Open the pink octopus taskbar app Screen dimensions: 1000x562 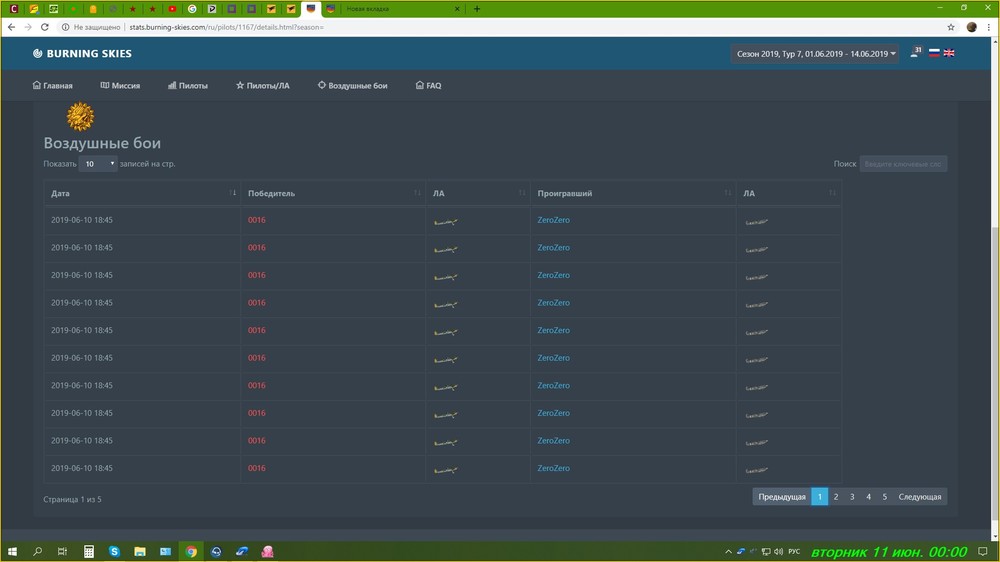268,552
